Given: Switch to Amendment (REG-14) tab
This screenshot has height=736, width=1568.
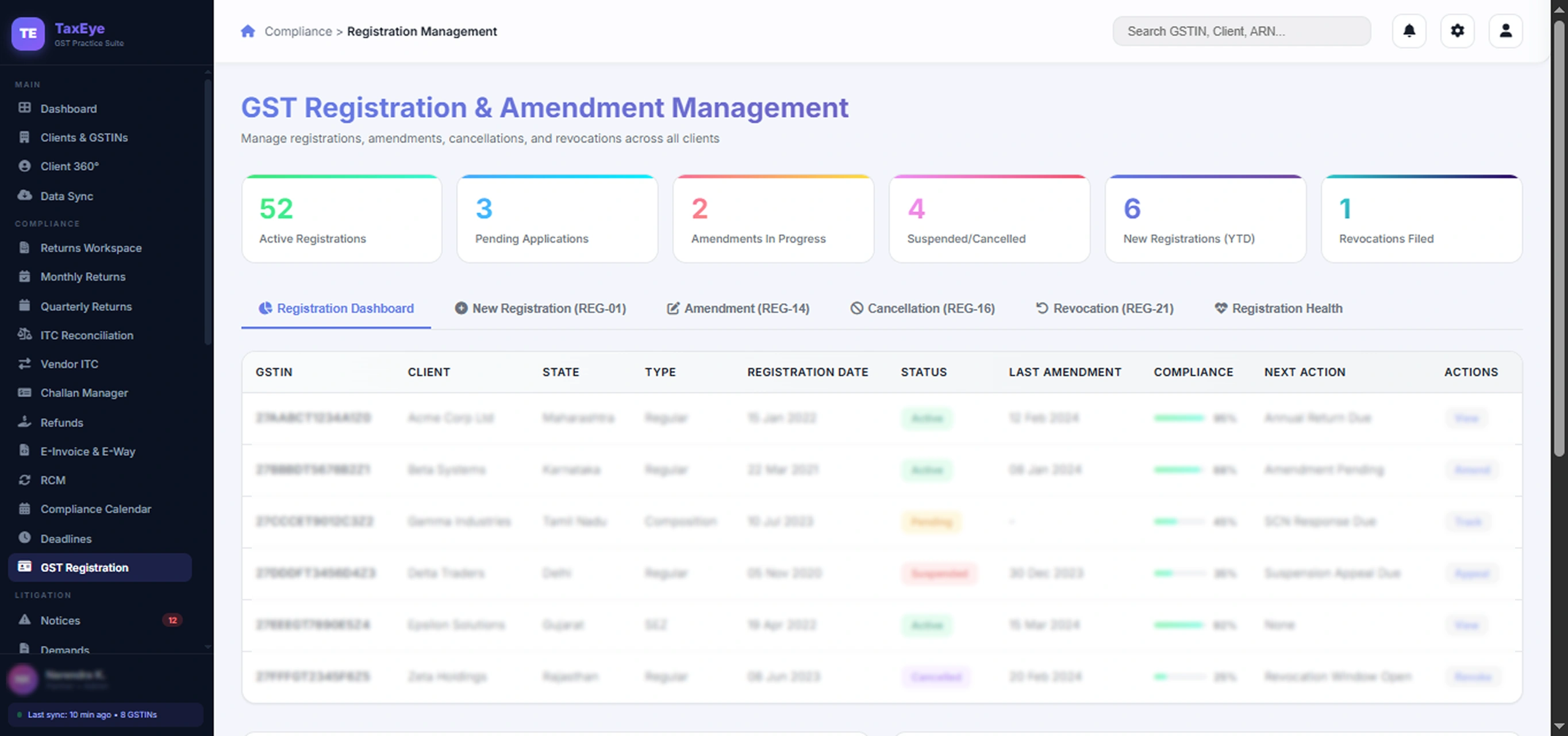Looking at the screenshot, I should point(739,309).
